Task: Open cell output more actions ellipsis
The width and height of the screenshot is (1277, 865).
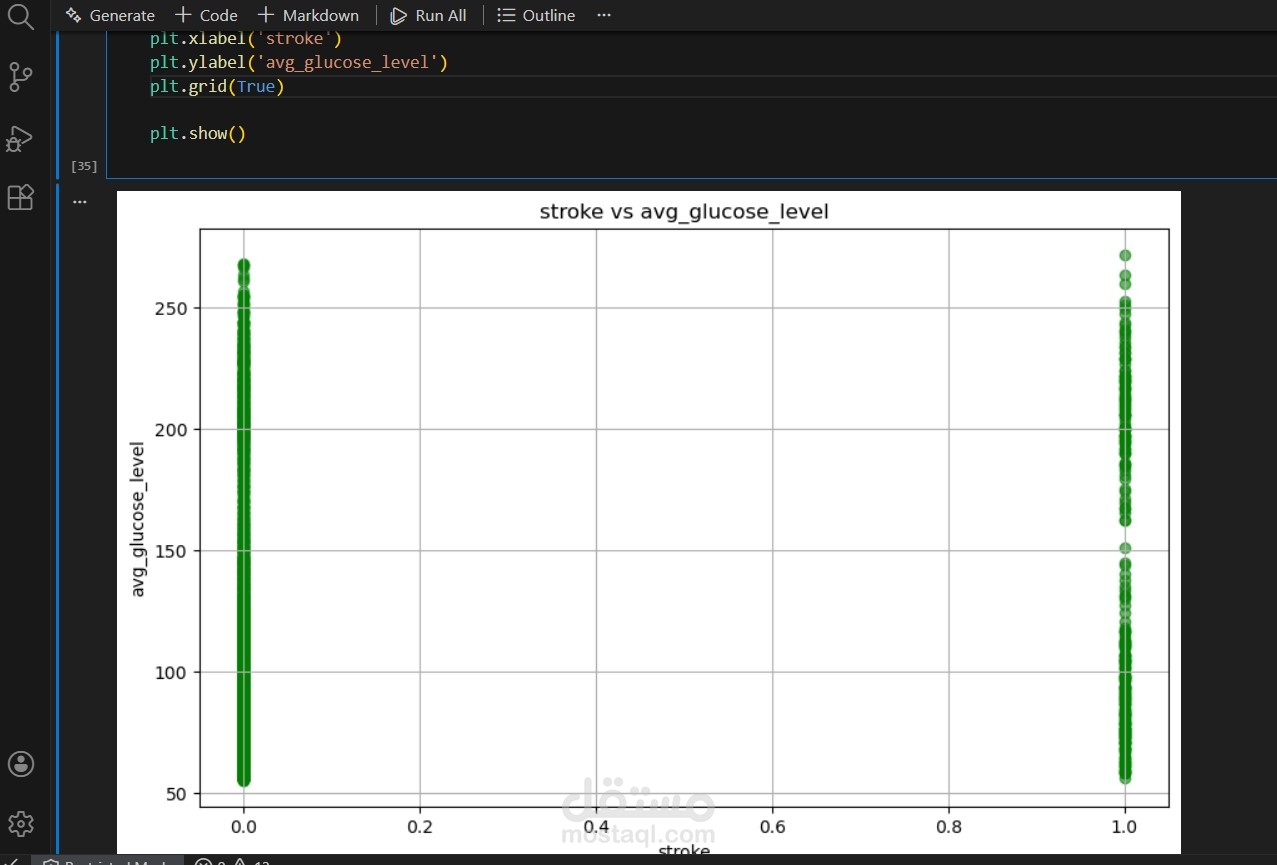Action: point(80,201)
